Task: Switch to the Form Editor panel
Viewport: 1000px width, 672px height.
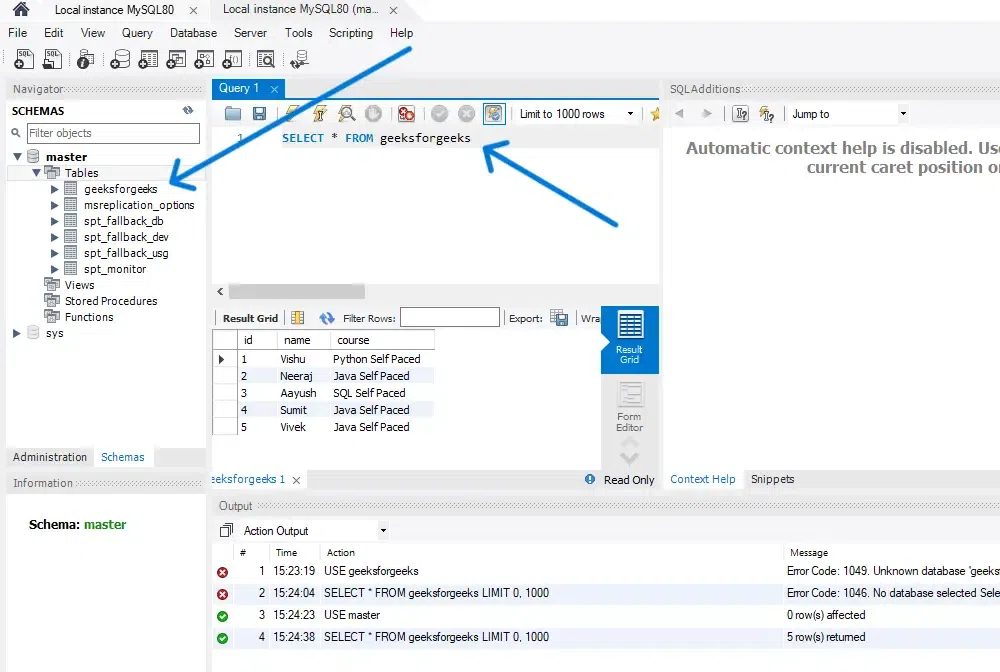Action: click(629, 407)
